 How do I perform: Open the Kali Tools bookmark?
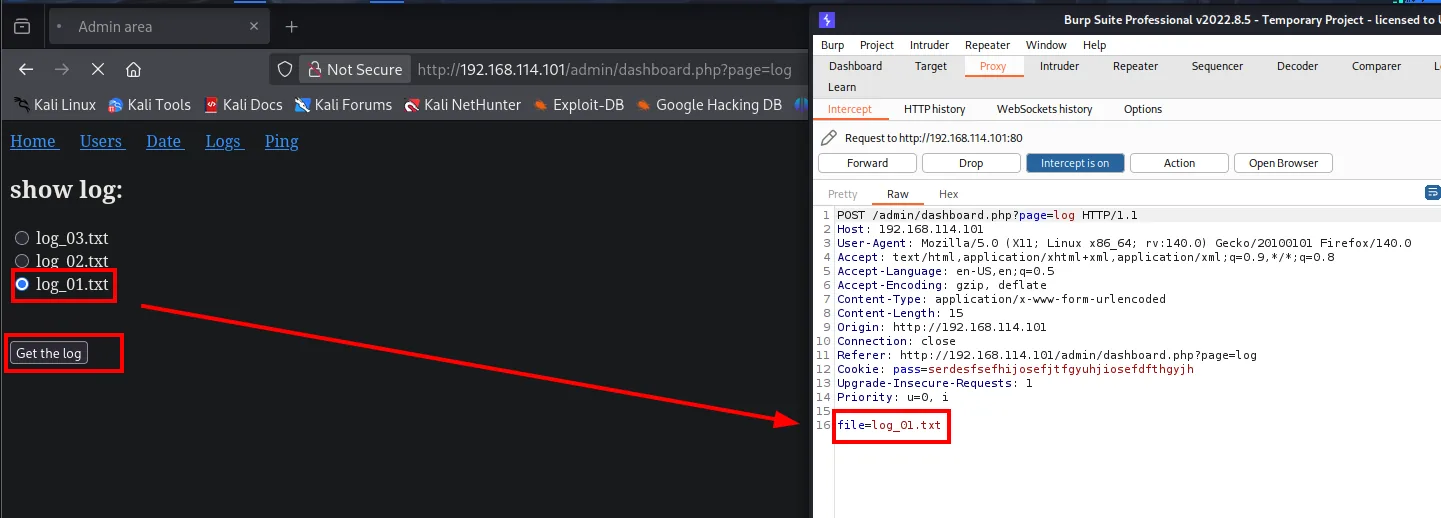(x=149, y=104)
